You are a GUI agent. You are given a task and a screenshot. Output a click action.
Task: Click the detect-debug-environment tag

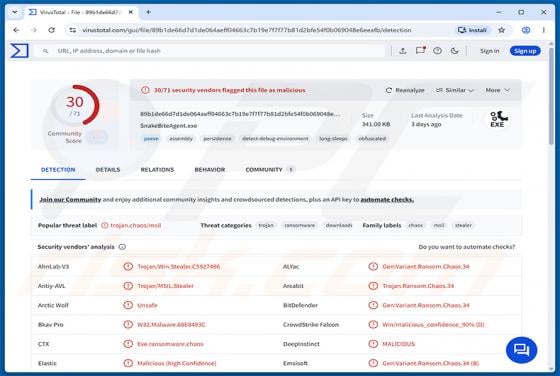(x=275, y=139)
